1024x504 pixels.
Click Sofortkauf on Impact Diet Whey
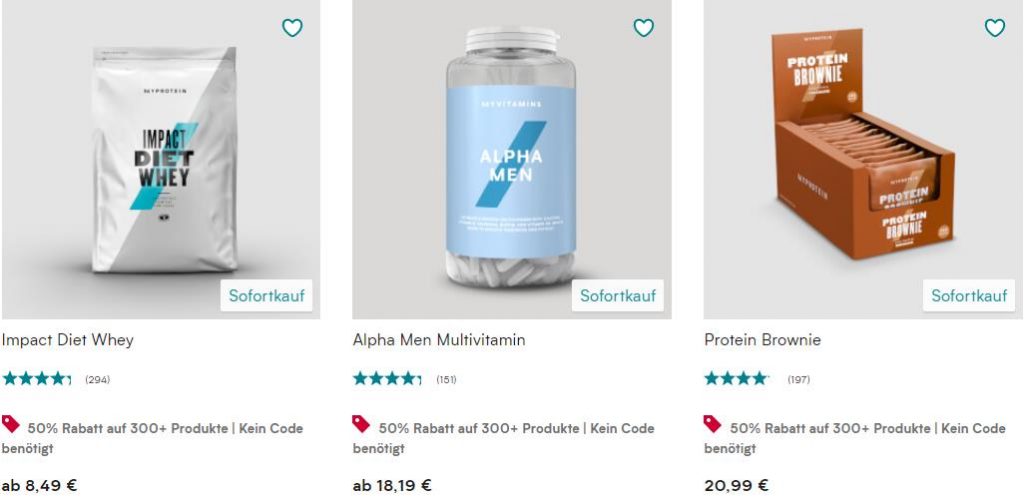[x=267, y=295]
